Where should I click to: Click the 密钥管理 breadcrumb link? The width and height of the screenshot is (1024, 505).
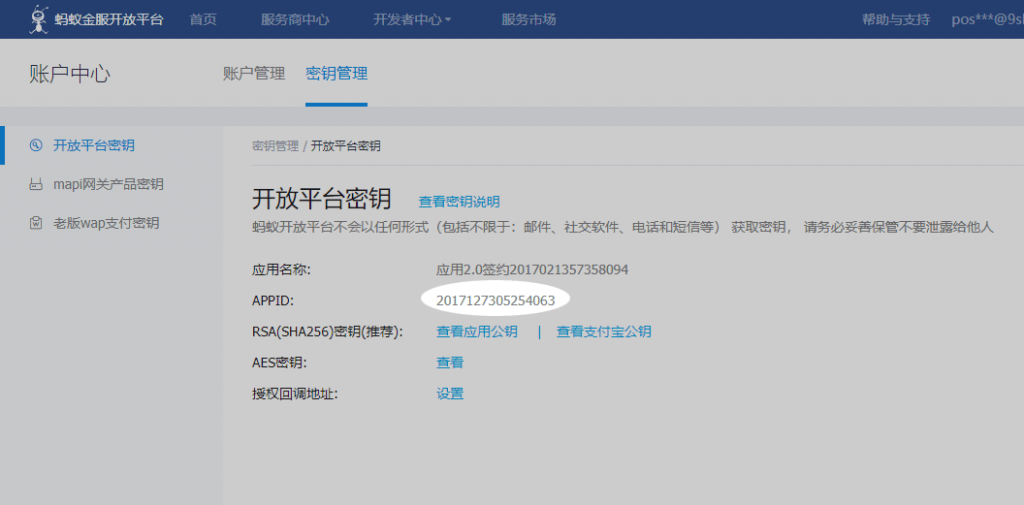click(x=275, y=146)
